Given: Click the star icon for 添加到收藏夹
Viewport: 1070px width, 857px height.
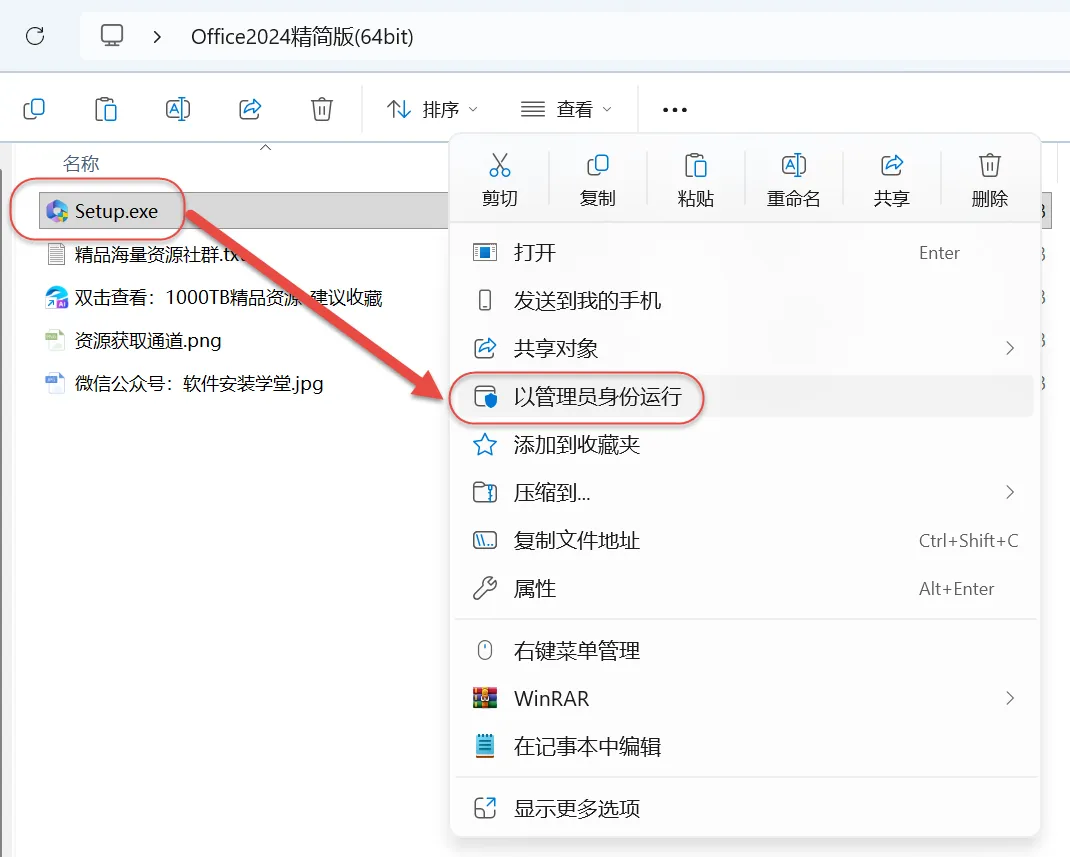Looking at the screenshot, I should click(x=485, y=445).
